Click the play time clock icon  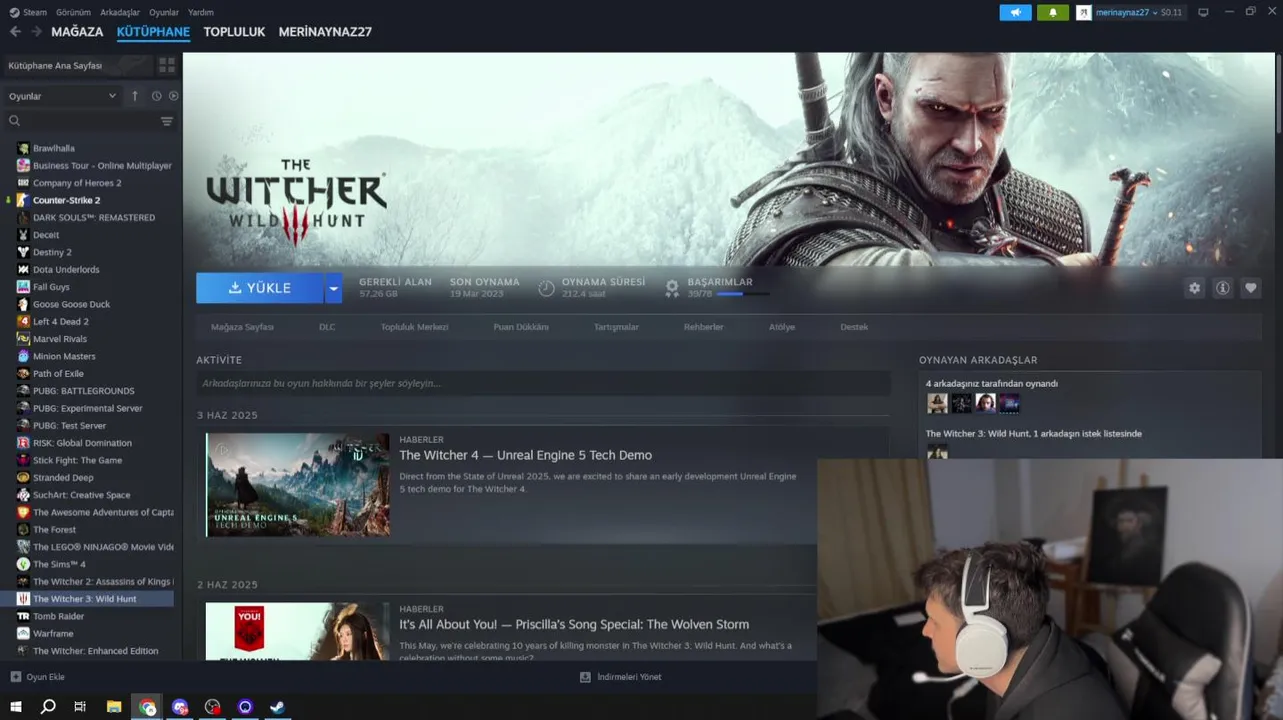click(x=546, y=288)
